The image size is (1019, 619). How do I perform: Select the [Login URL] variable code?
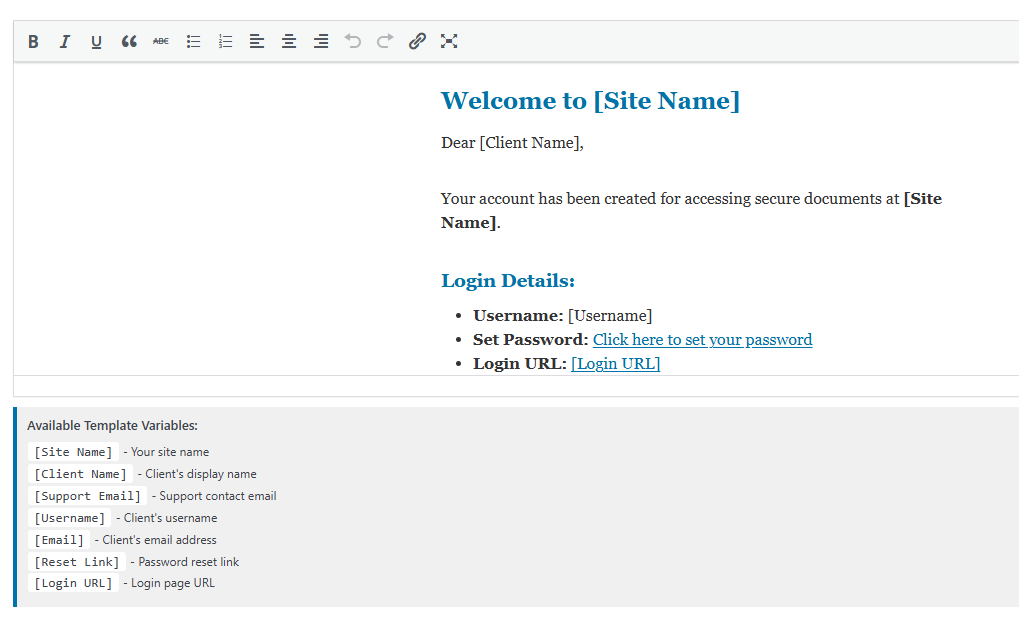73,583
